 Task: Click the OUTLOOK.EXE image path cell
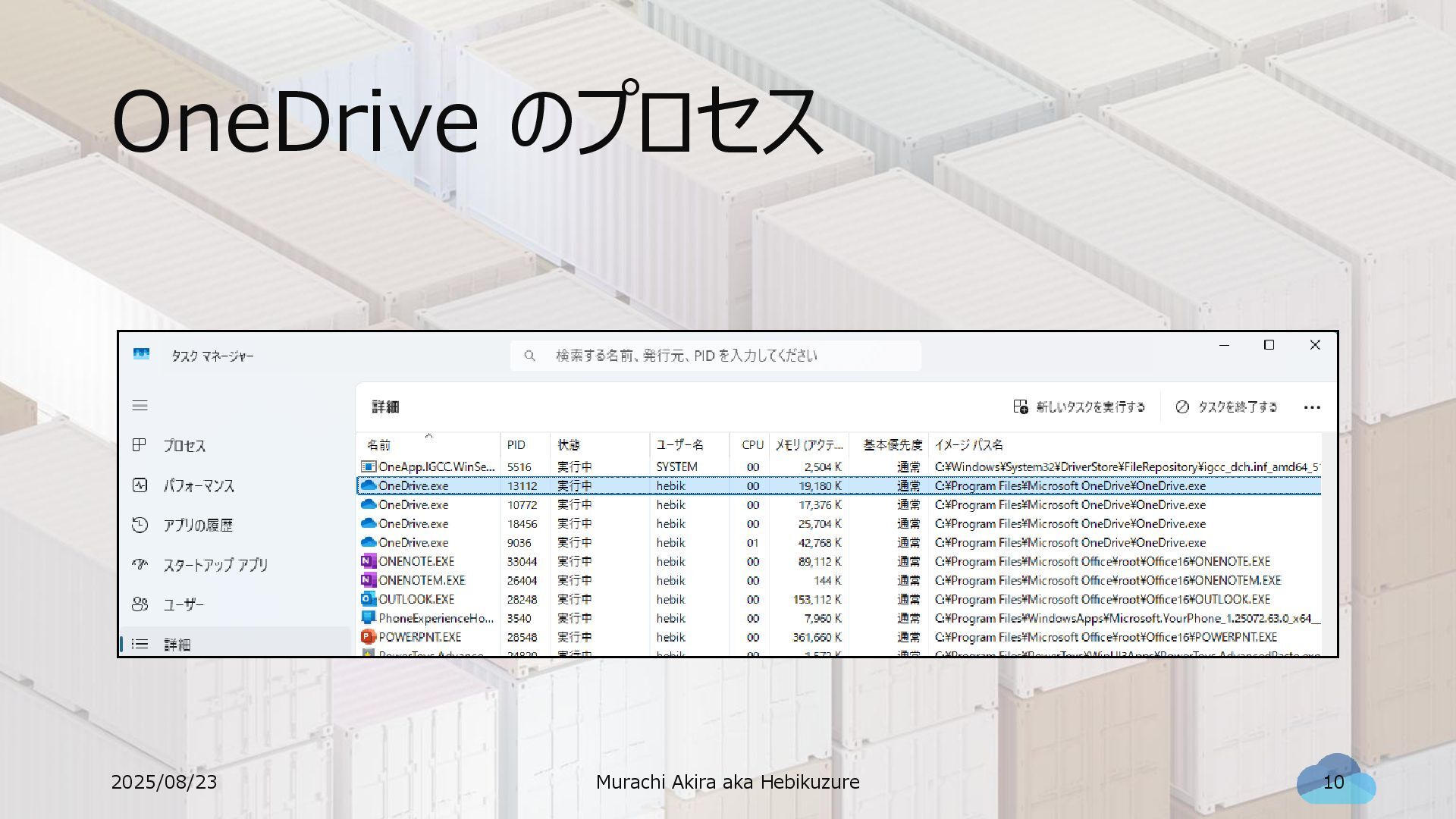tap(1102, 599)
